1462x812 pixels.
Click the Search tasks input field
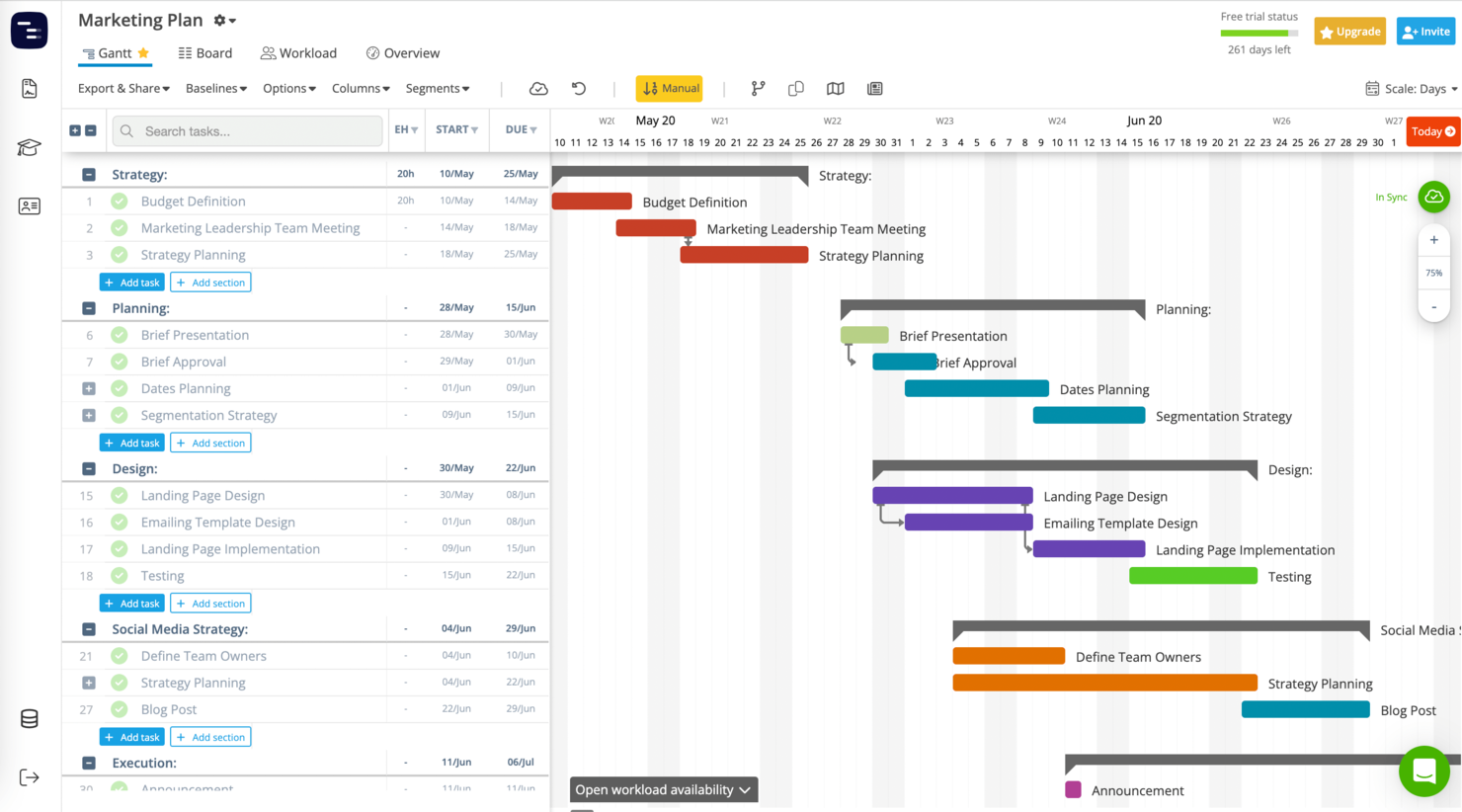pyautogui.click(x=247, y=130)
